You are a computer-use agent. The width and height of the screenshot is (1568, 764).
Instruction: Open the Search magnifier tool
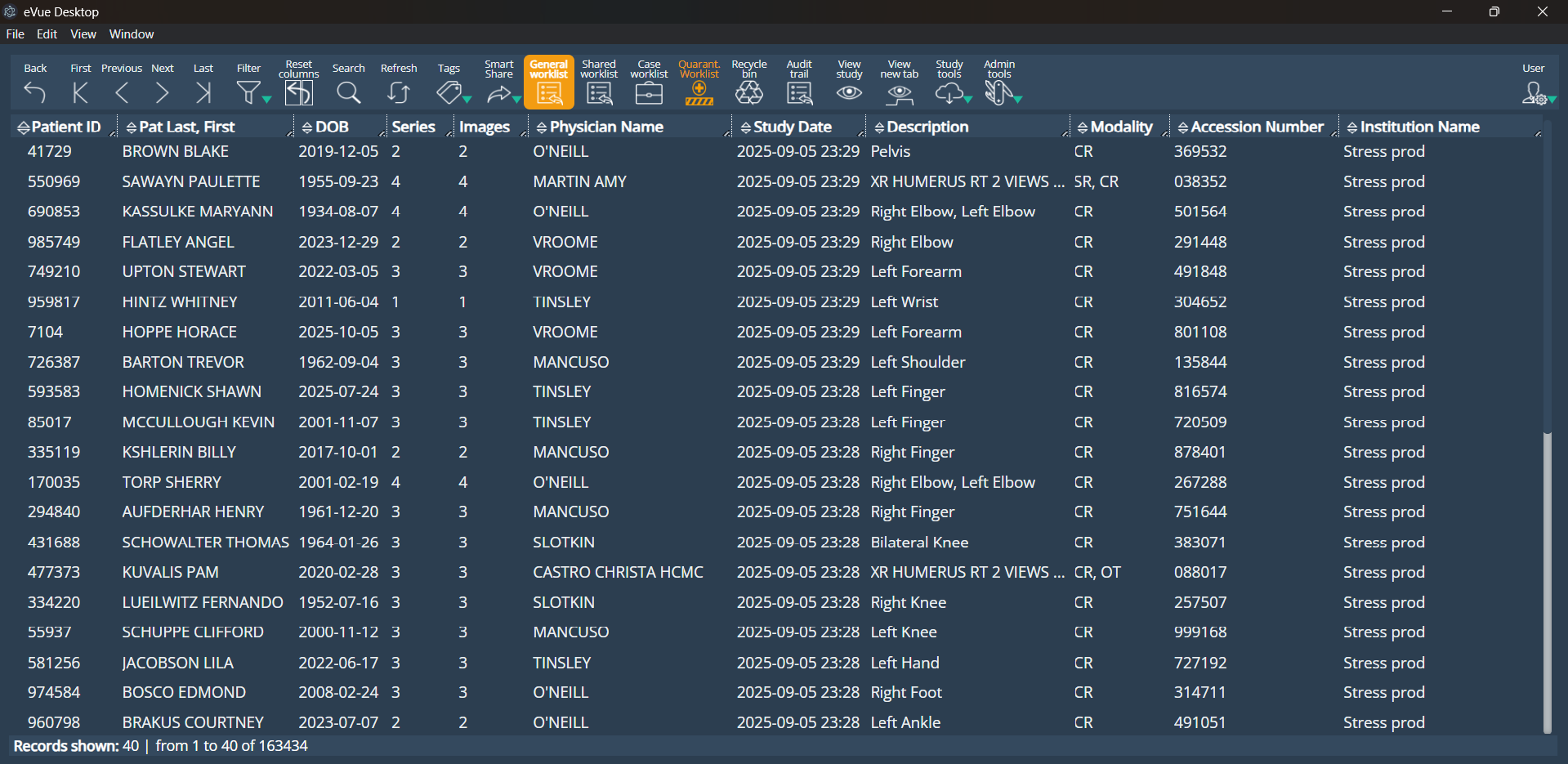(x=348, y=92)
